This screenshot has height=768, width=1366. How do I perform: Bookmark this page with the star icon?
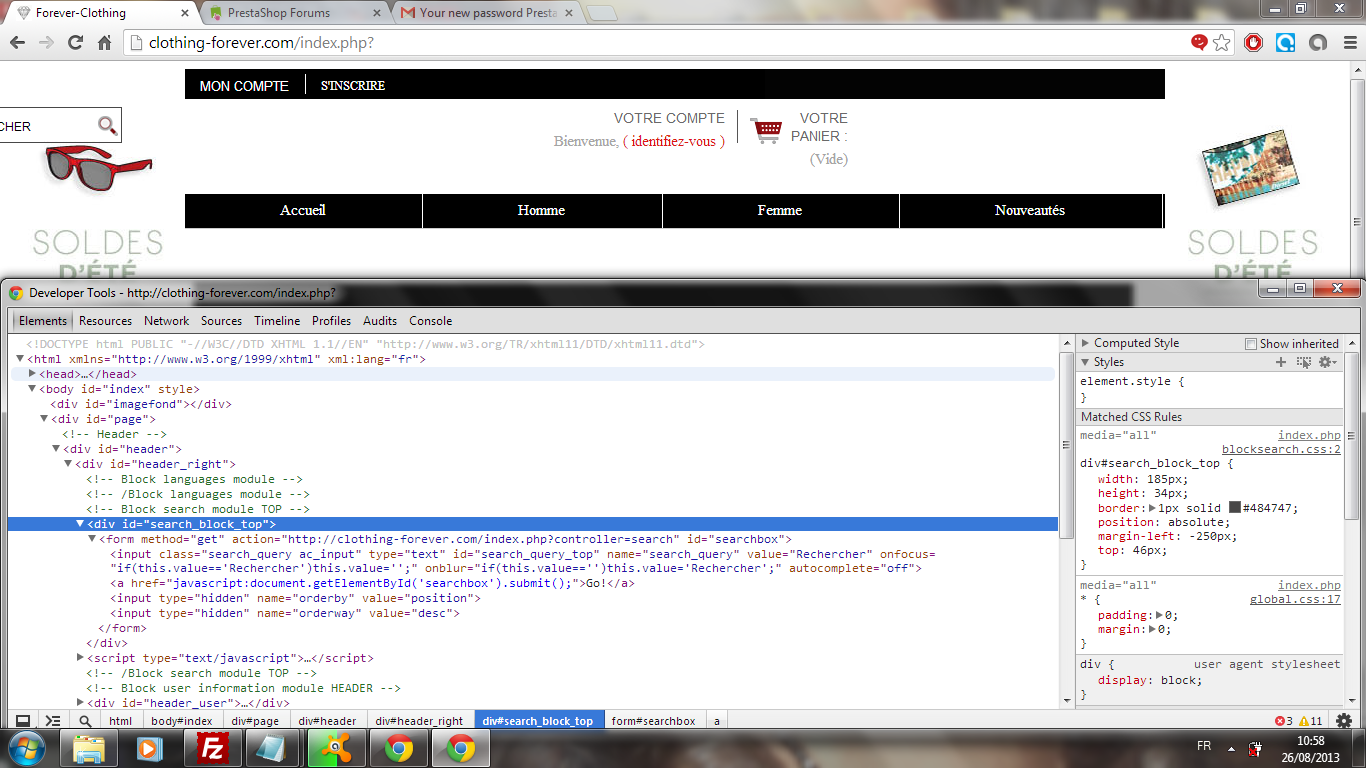point(1222,43)
